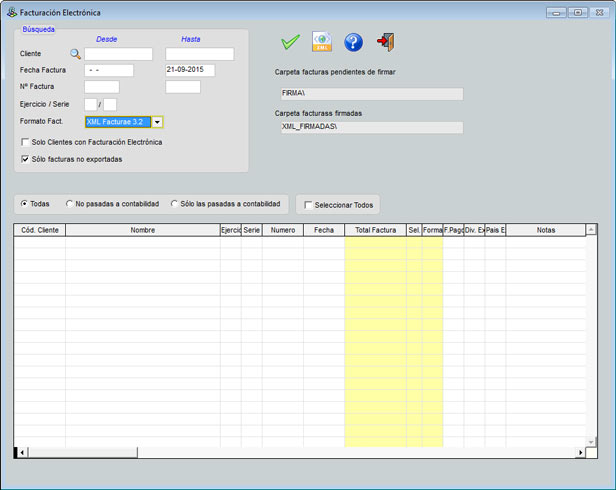
Task: Click the grid's vertical scrollbar up arrow
Action: [591, 229]
